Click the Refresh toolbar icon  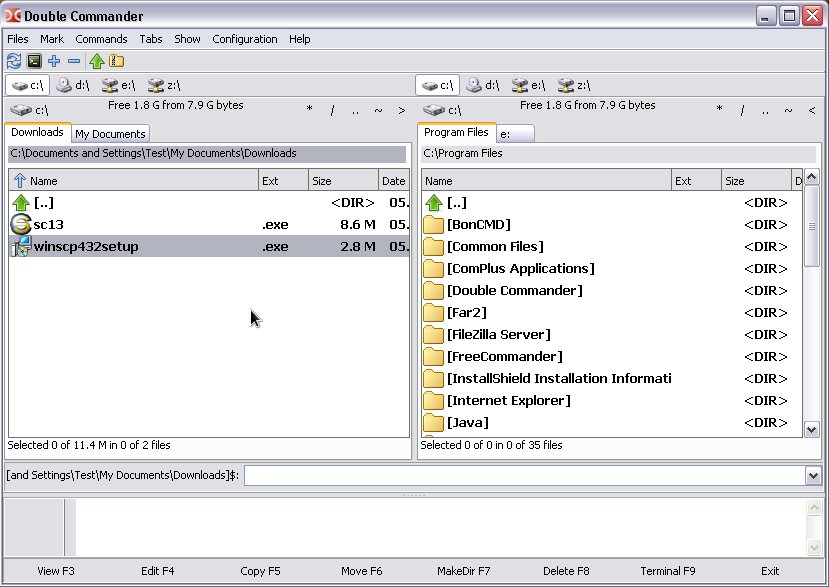point(14,61)
